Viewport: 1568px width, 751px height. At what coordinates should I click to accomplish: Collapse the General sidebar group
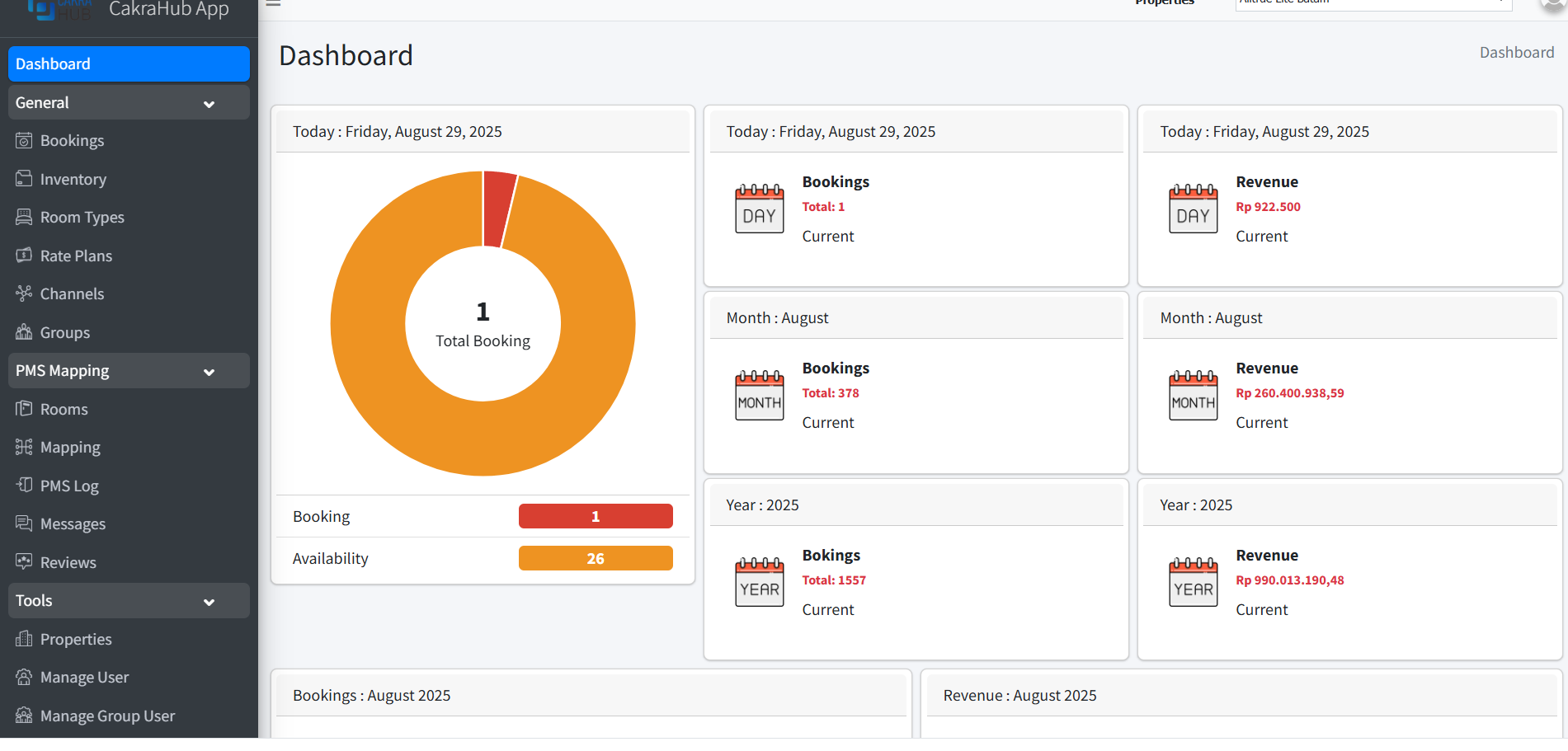coord(209,103)
